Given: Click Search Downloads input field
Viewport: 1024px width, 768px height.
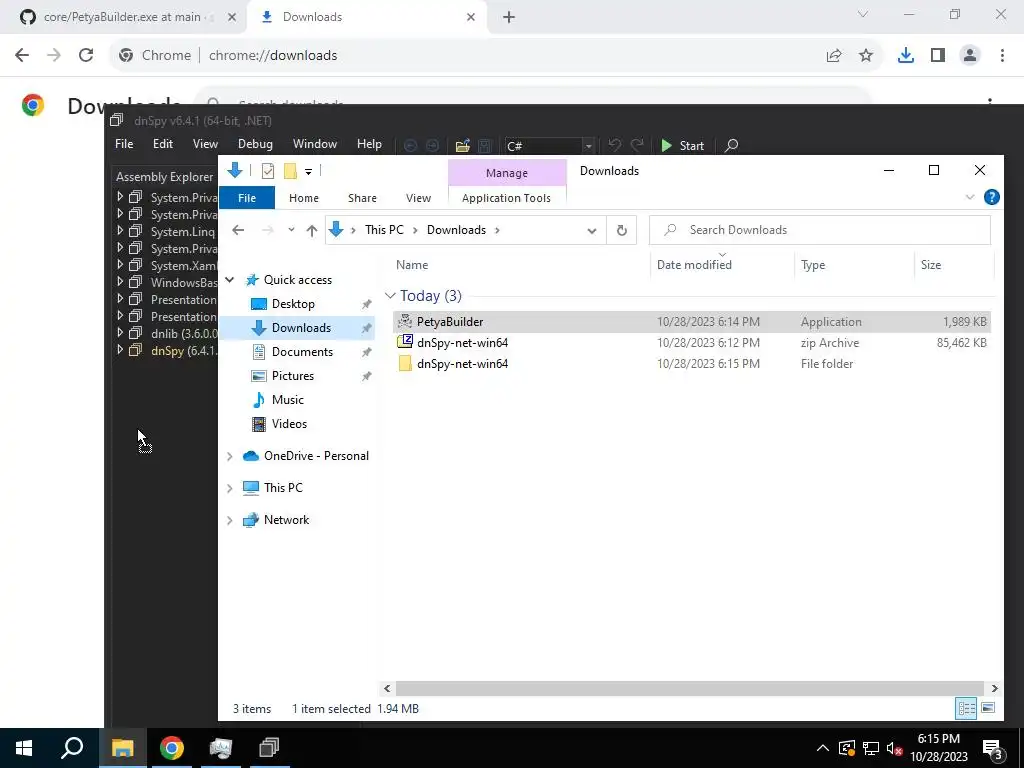Looking at the screenshot, I should coord(820,230).
